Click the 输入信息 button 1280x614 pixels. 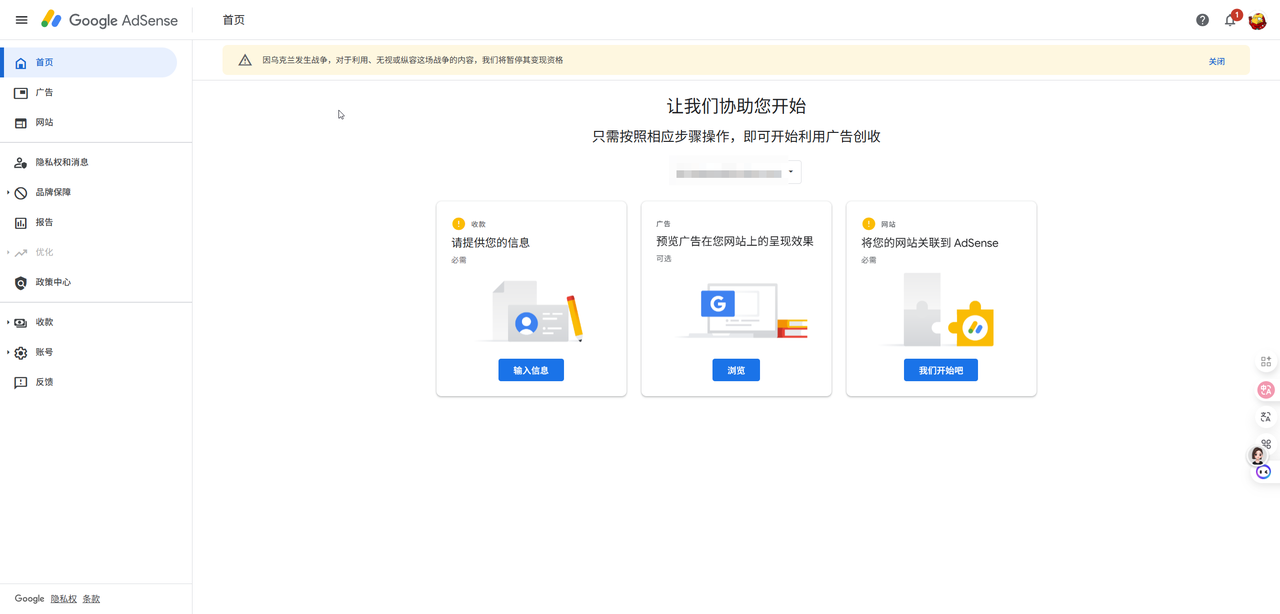coord(531,370)
